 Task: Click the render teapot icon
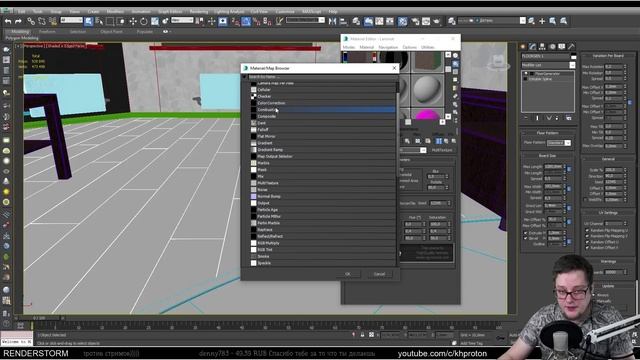click(436, 21)
